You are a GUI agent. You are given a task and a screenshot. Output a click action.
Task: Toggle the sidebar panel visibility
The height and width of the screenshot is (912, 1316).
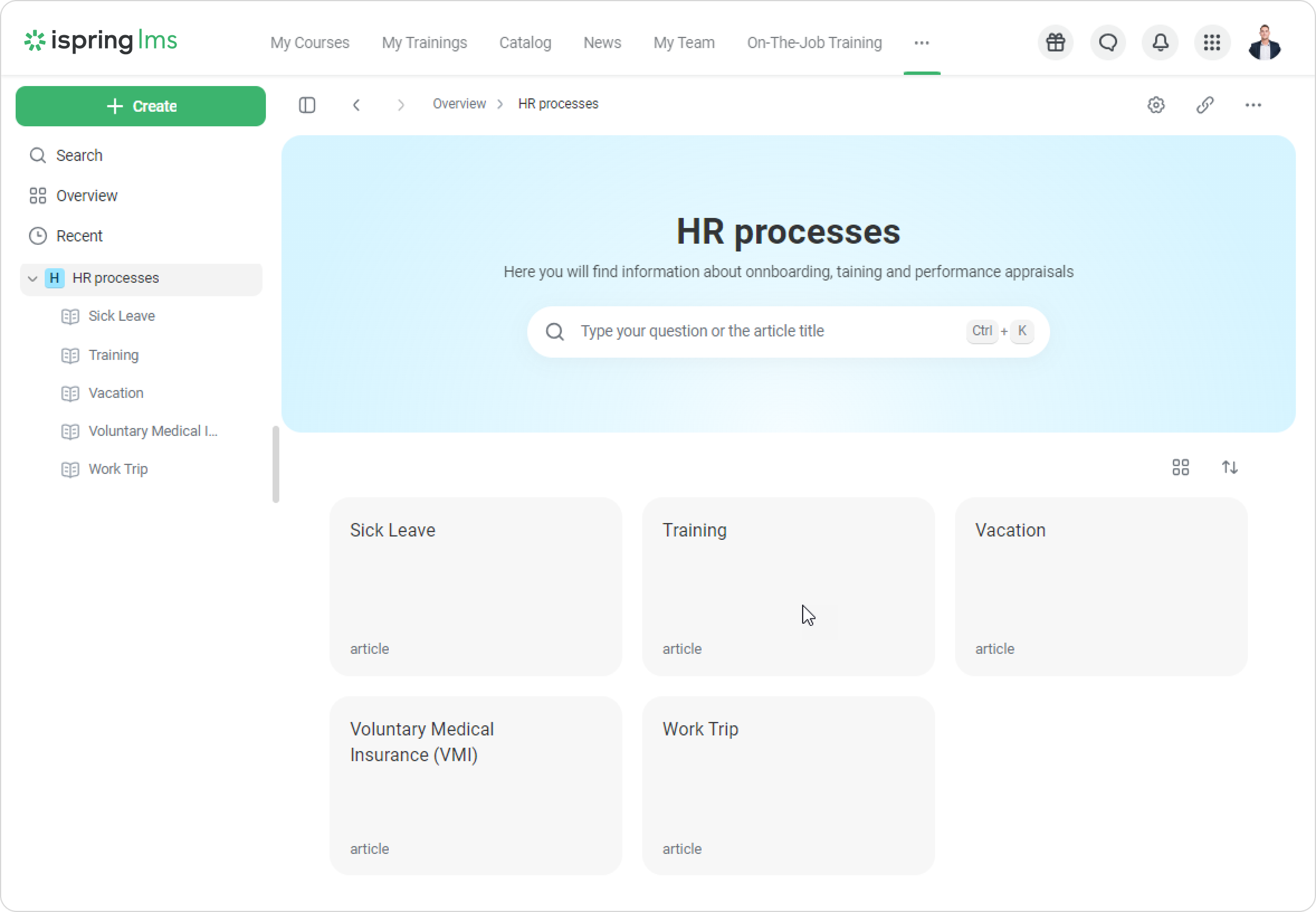pos(307,105)
